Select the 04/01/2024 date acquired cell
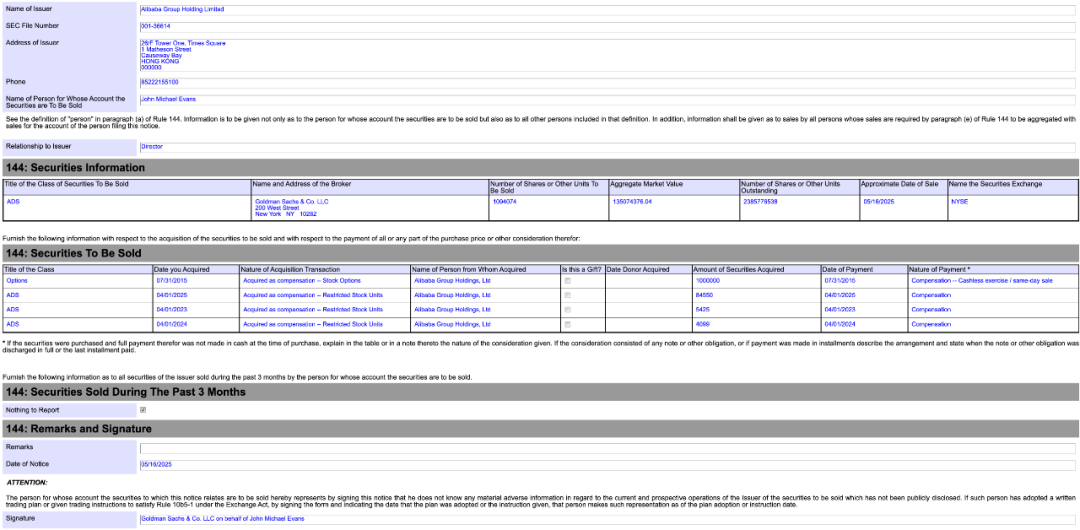Screen dimensions: 1080x530 (196, 324)
